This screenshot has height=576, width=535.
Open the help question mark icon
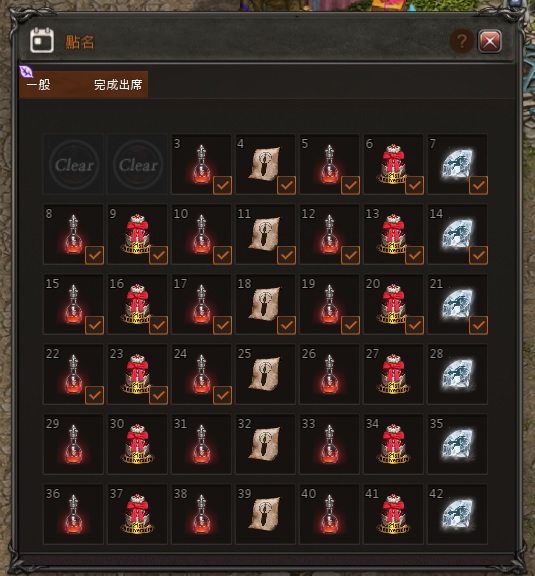click(462, 41)
